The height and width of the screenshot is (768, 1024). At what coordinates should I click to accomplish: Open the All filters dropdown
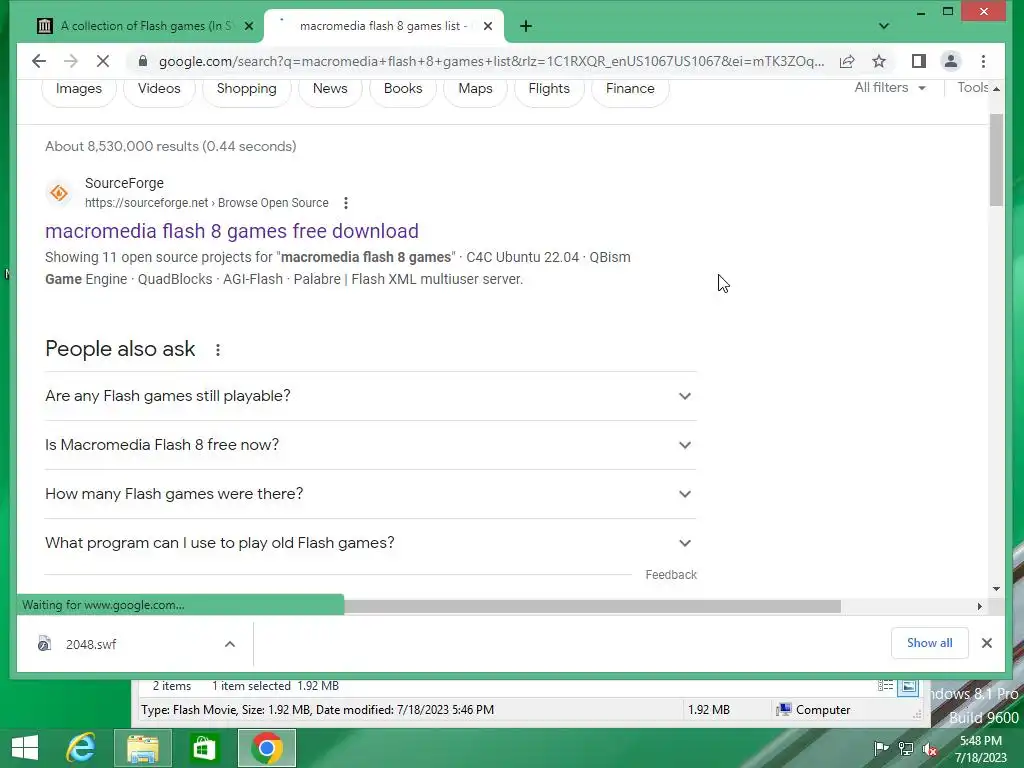[890, 88]
